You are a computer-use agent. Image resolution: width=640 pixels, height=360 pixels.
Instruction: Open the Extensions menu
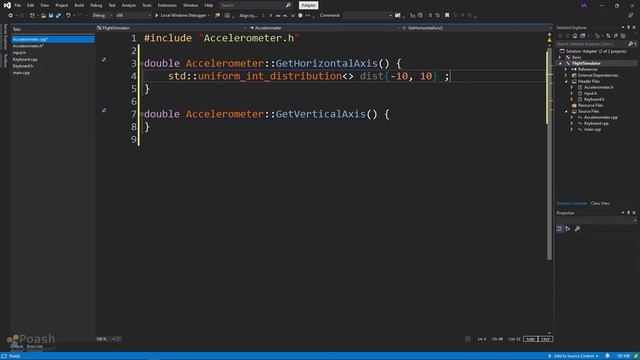pos(167,5)
